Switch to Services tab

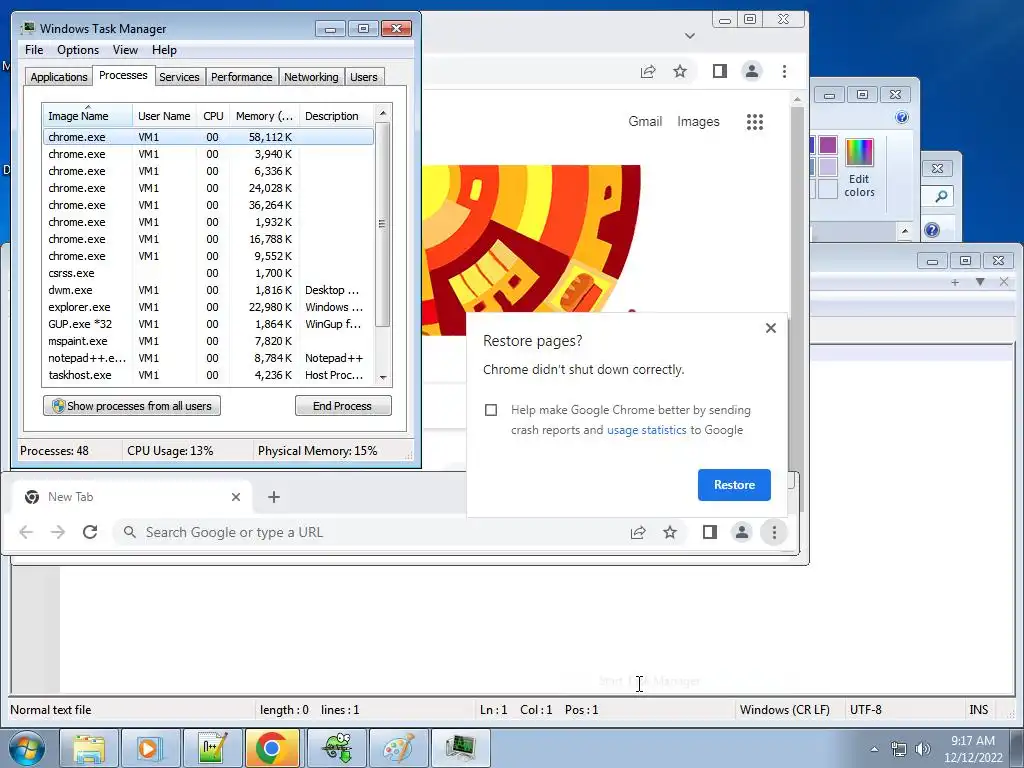point(179,77)
